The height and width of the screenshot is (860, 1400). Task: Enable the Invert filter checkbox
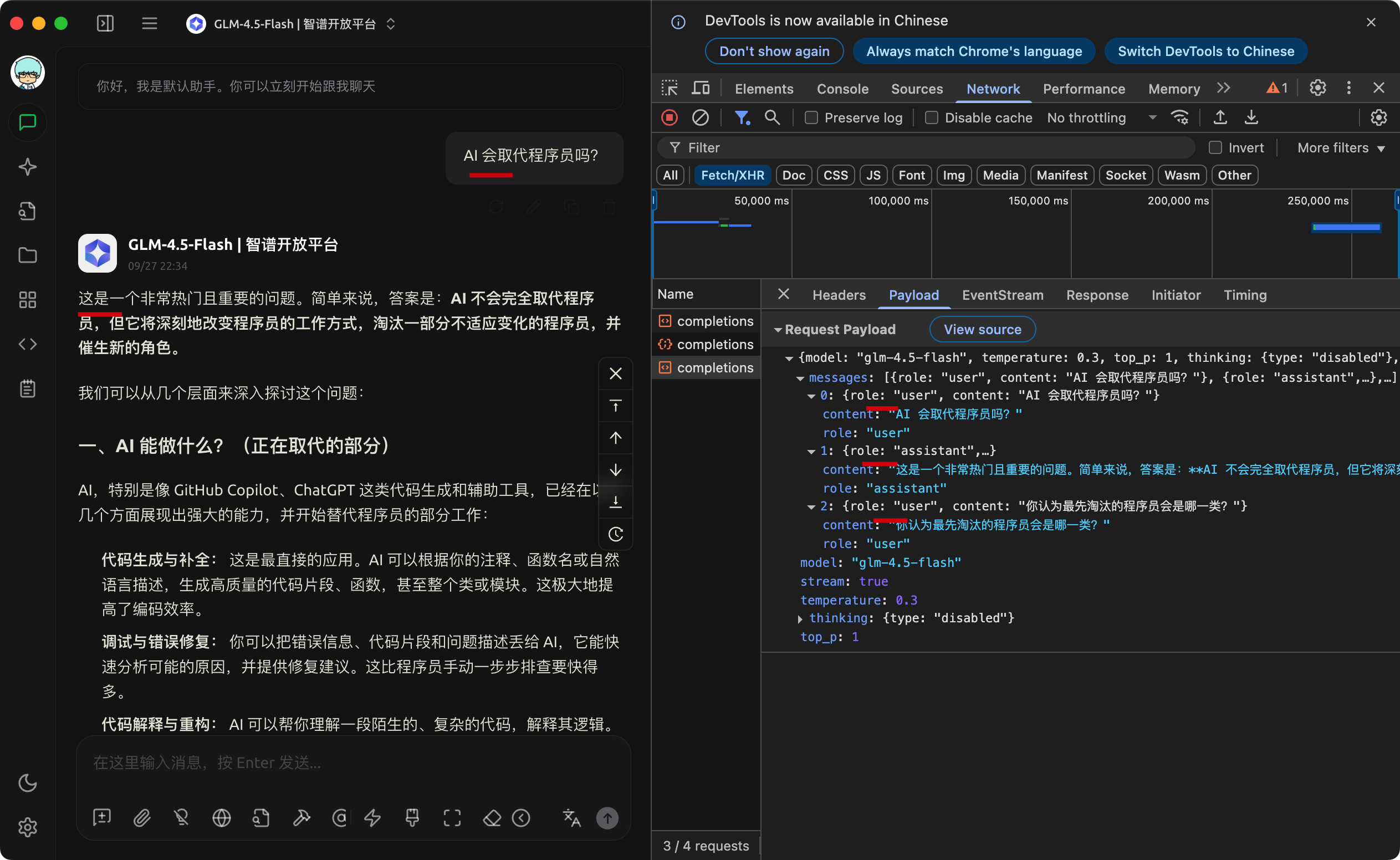tap(1215, 148)
